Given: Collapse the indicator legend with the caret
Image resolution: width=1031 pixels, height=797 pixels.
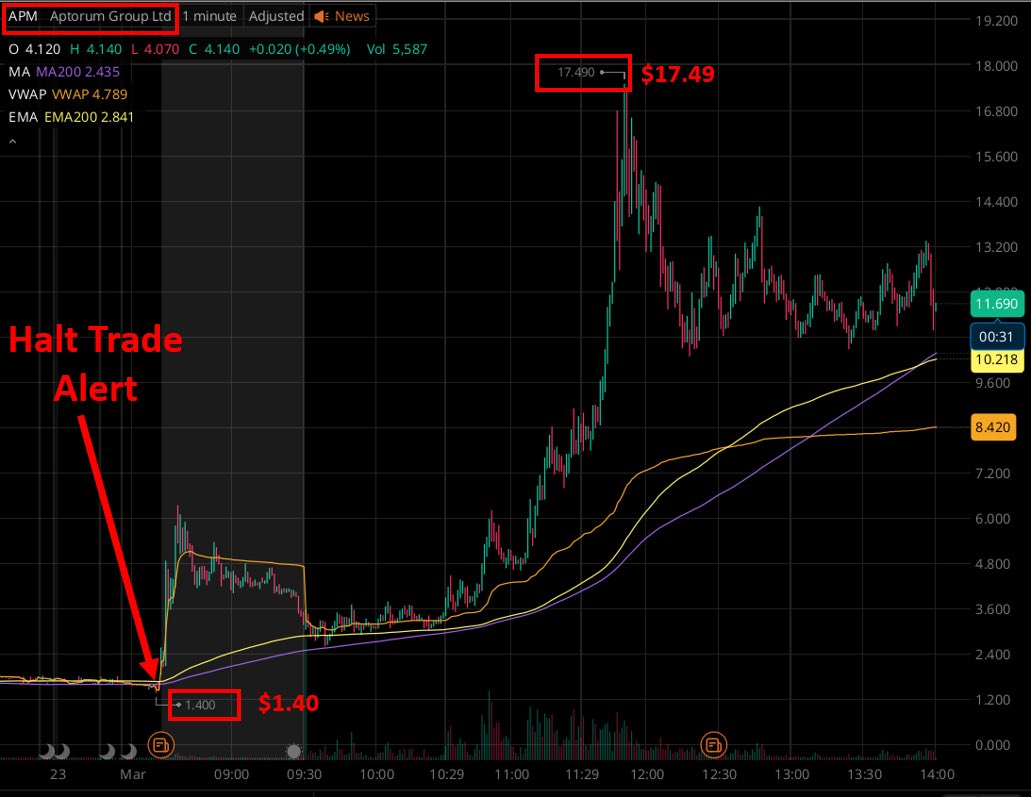Looking at the screenshot, I should pyautogui.click(x=12, y=141).
